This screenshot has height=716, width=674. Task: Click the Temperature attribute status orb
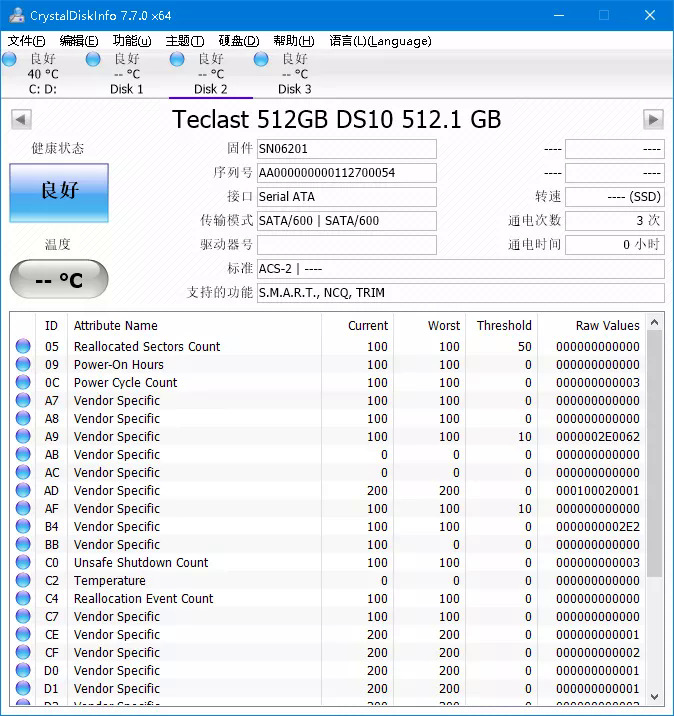point(23,581)
